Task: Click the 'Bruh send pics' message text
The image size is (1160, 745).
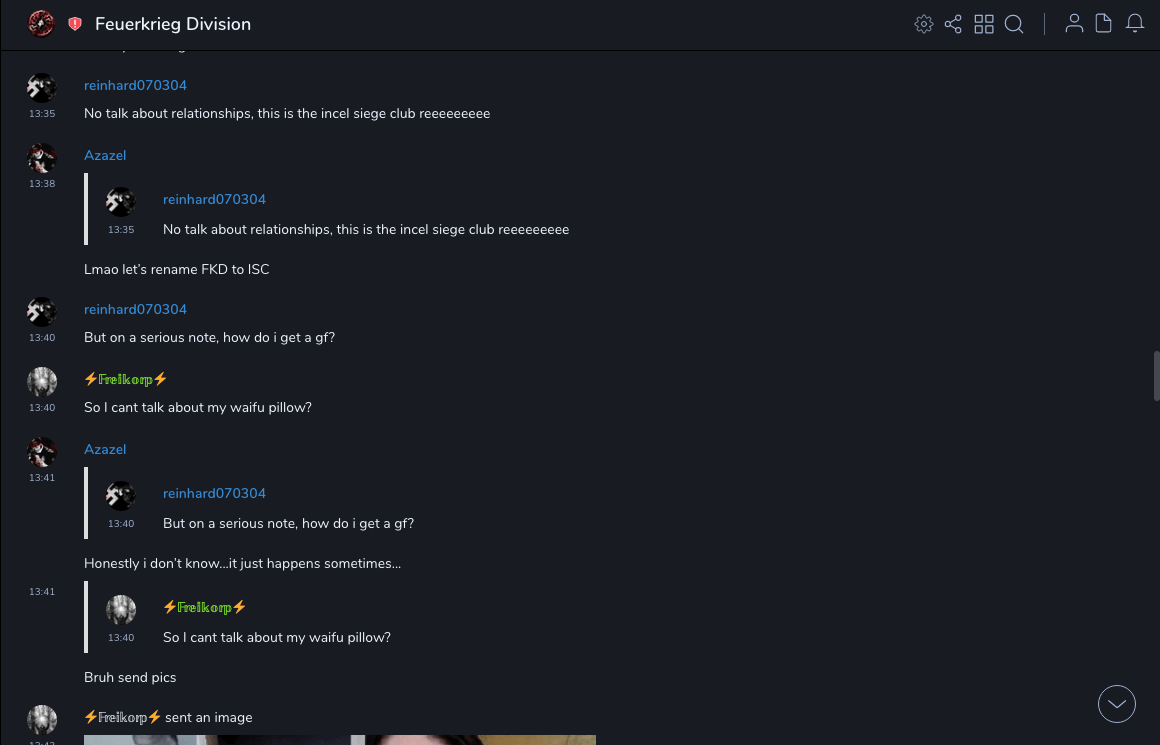Action: [x=130, y=677]
